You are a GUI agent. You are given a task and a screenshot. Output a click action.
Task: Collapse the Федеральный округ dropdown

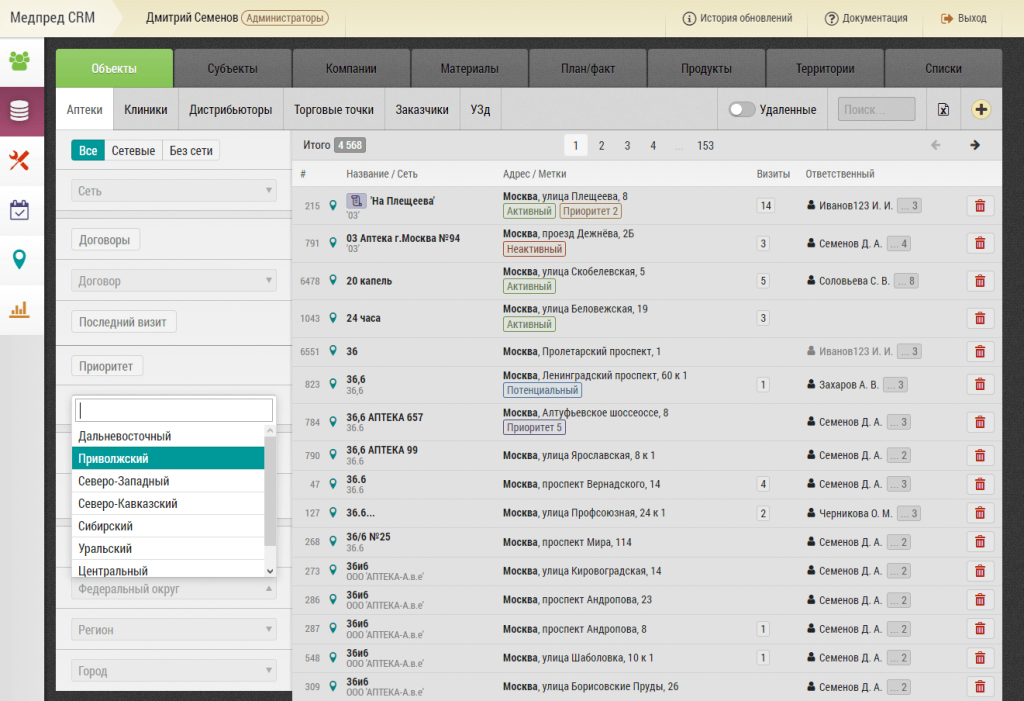click(174, 589)
